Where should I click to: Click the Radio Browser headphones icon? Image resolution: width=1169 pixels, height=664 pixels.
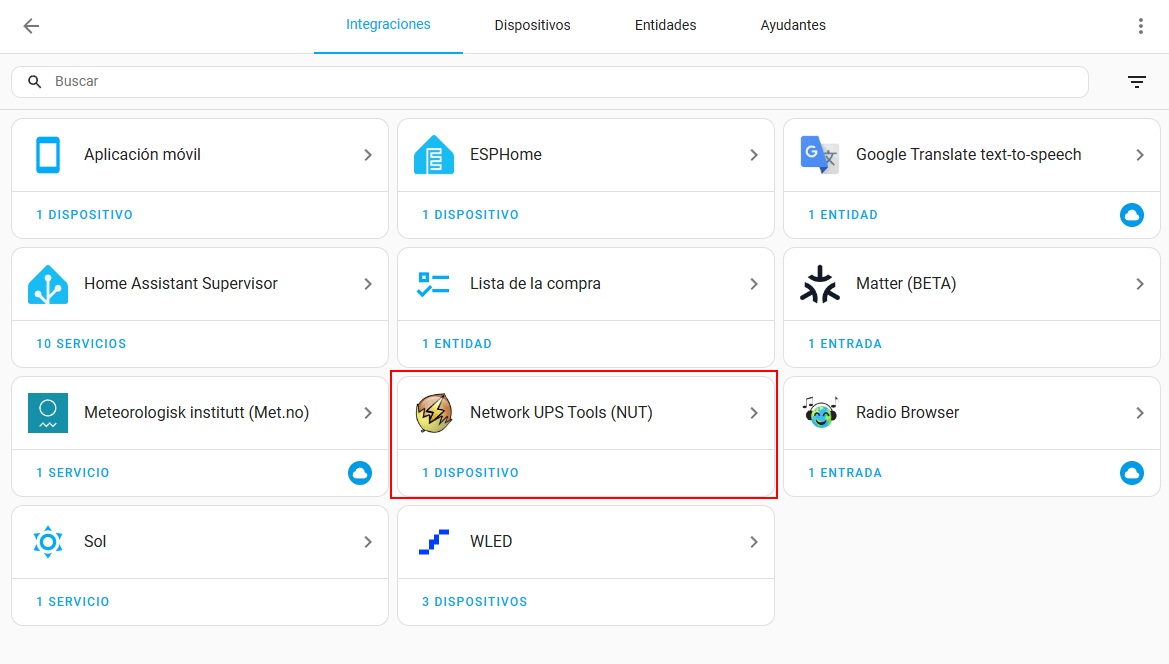click(x=820, y=413)
